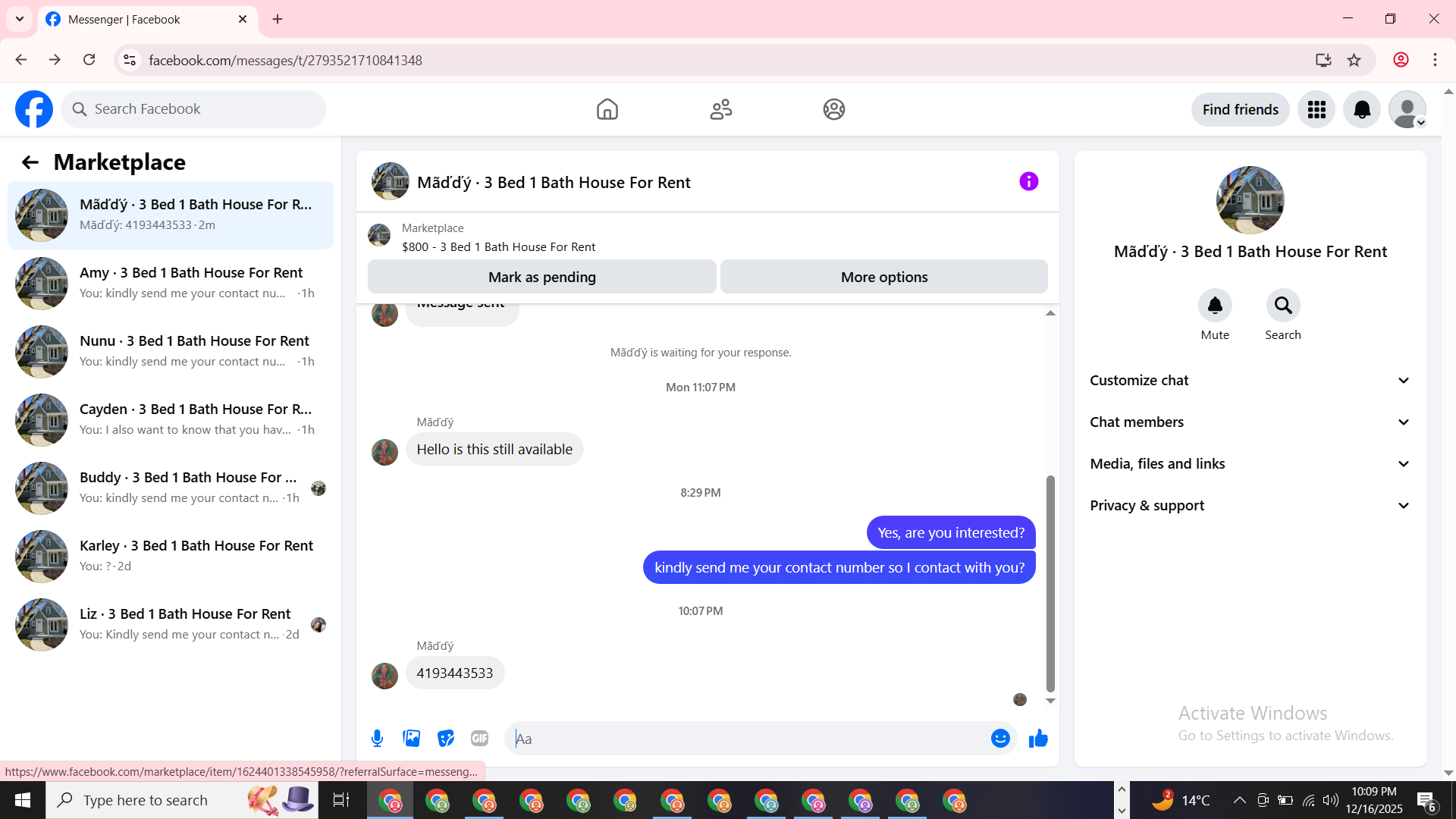
Task: Open the Groups icon in top navigation
Action: pyautogui.click(x=834, y=109)
